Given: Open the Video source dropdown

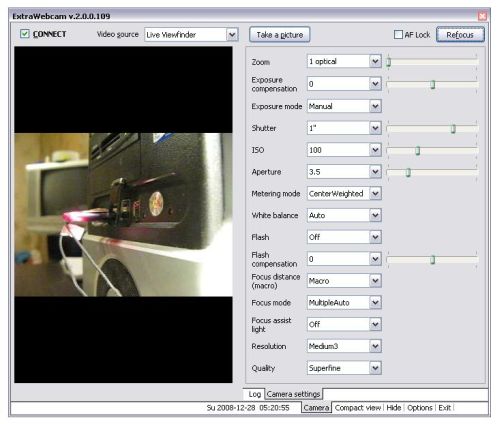Looking at the screenshot, I should [x=191, y=35].
